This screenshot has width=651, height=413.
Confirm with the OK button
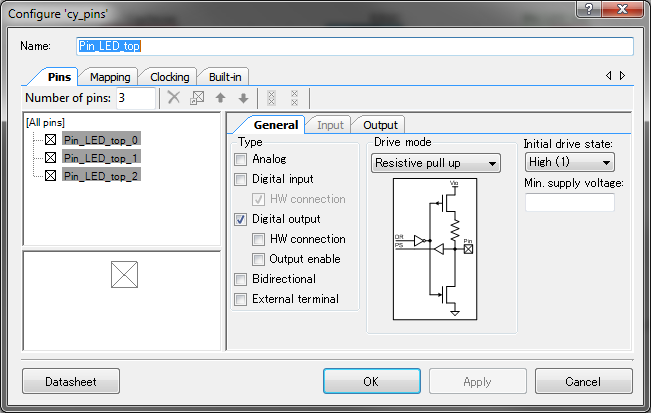[x=372, y=381]
